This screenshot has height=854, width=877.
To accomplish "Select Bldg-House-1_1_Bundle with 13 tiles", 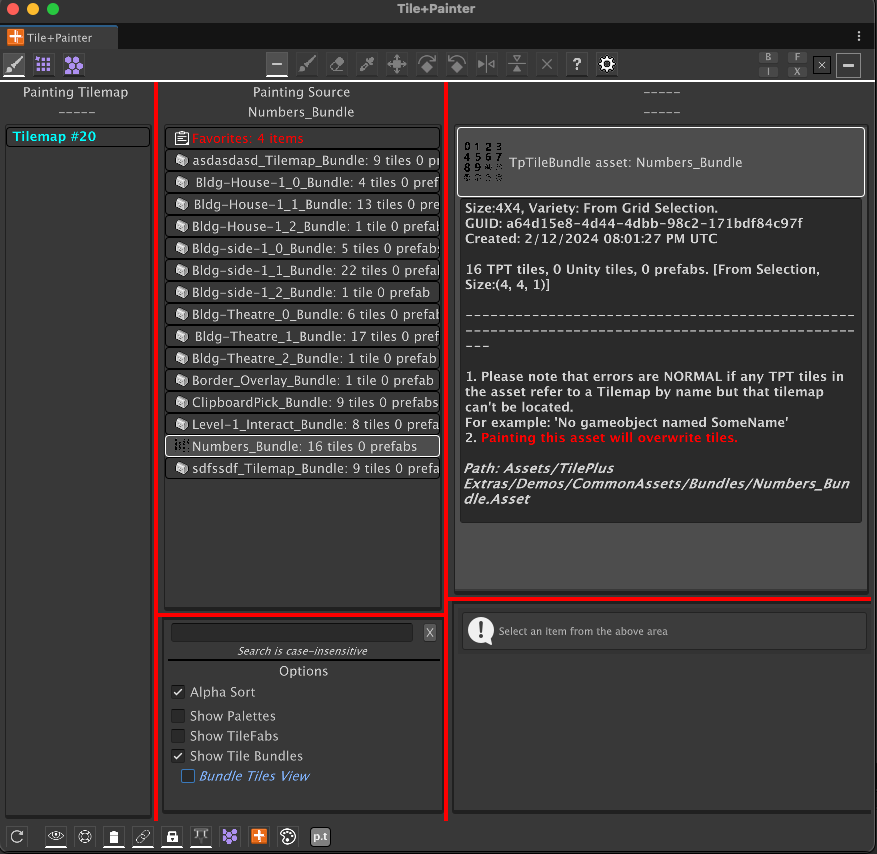I will pyautogui.click(x=302, y=204).
